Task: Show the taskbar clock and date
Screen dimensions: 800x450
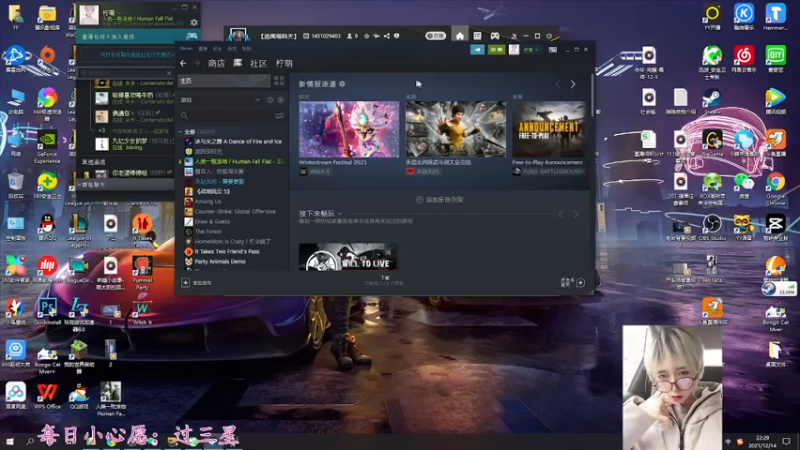Action: [x=762, y=441]
